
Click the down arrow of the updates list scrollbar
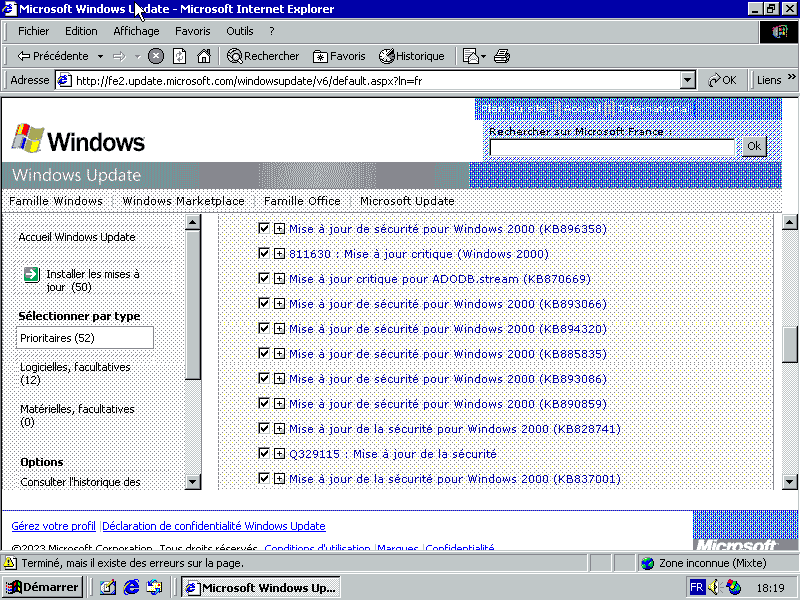789,481
